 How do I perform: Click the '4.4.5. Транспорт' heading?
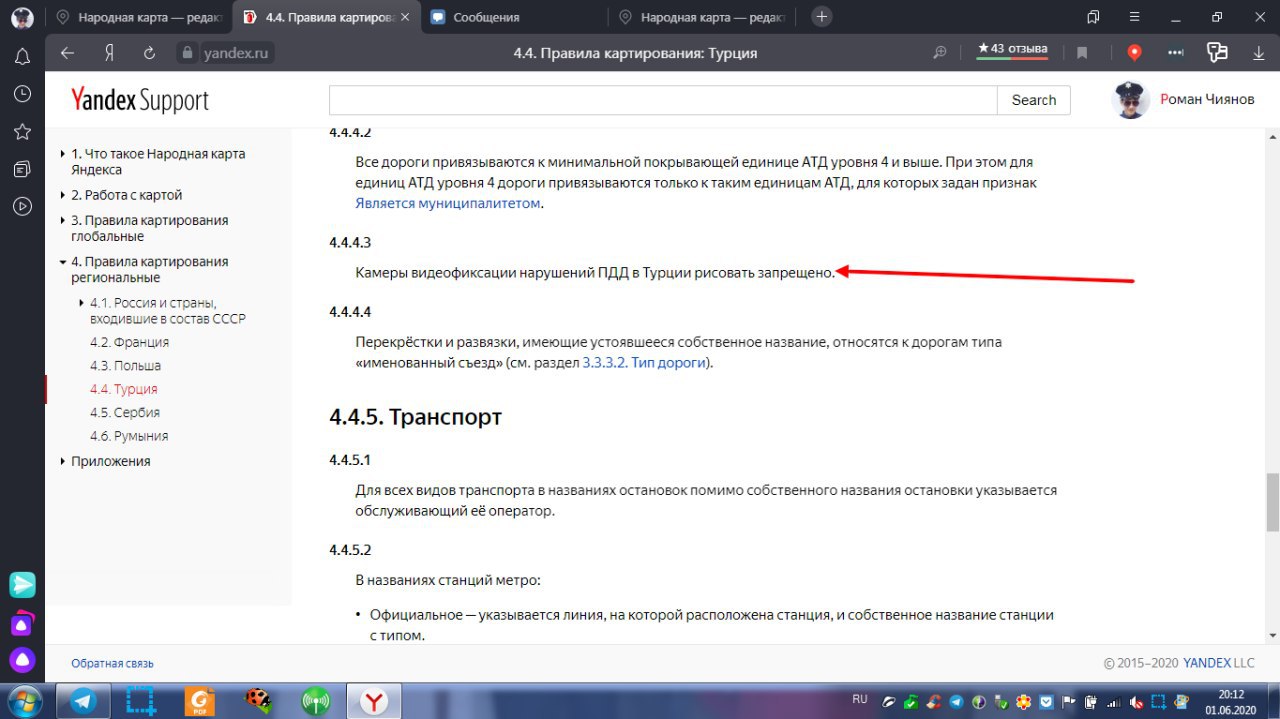415,417
